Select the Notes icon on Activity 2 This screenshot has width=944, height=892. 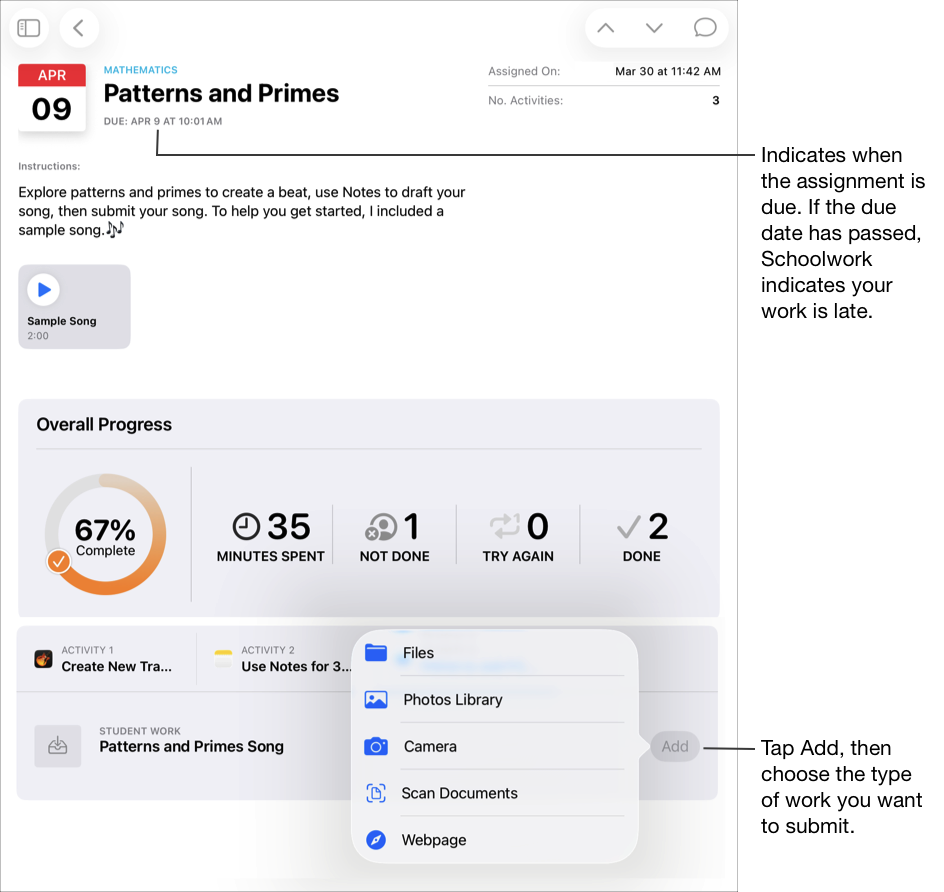tap(221, 658)
